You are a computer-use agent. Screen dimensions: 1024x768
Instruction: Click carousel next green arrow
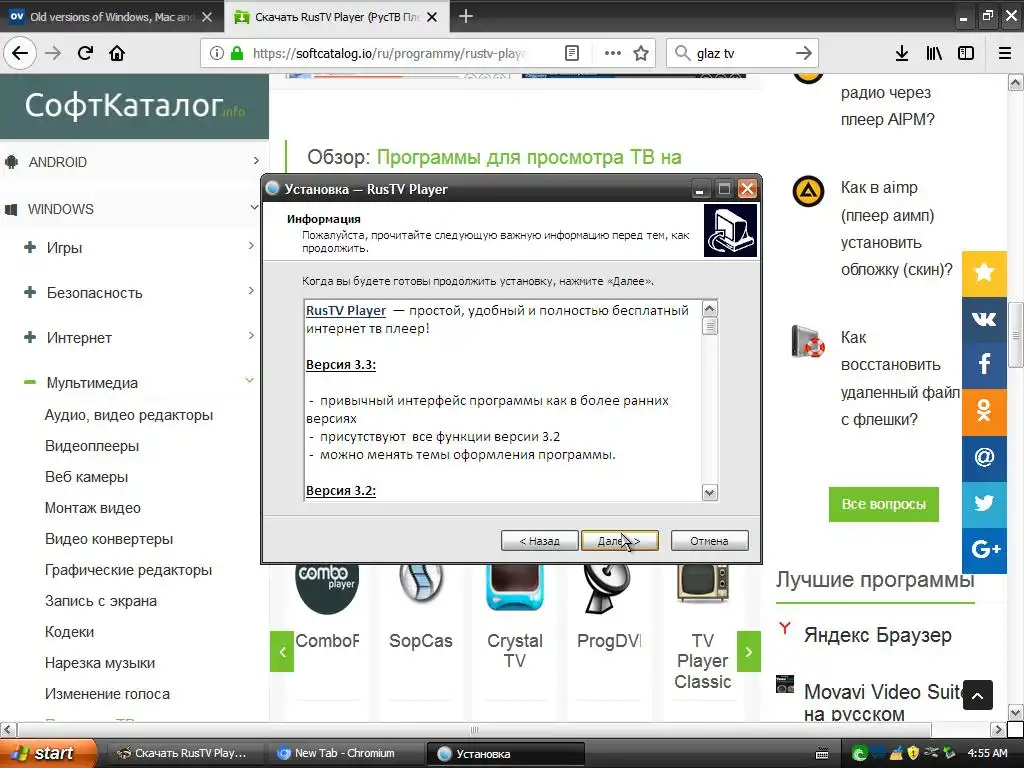click(748, 651)
